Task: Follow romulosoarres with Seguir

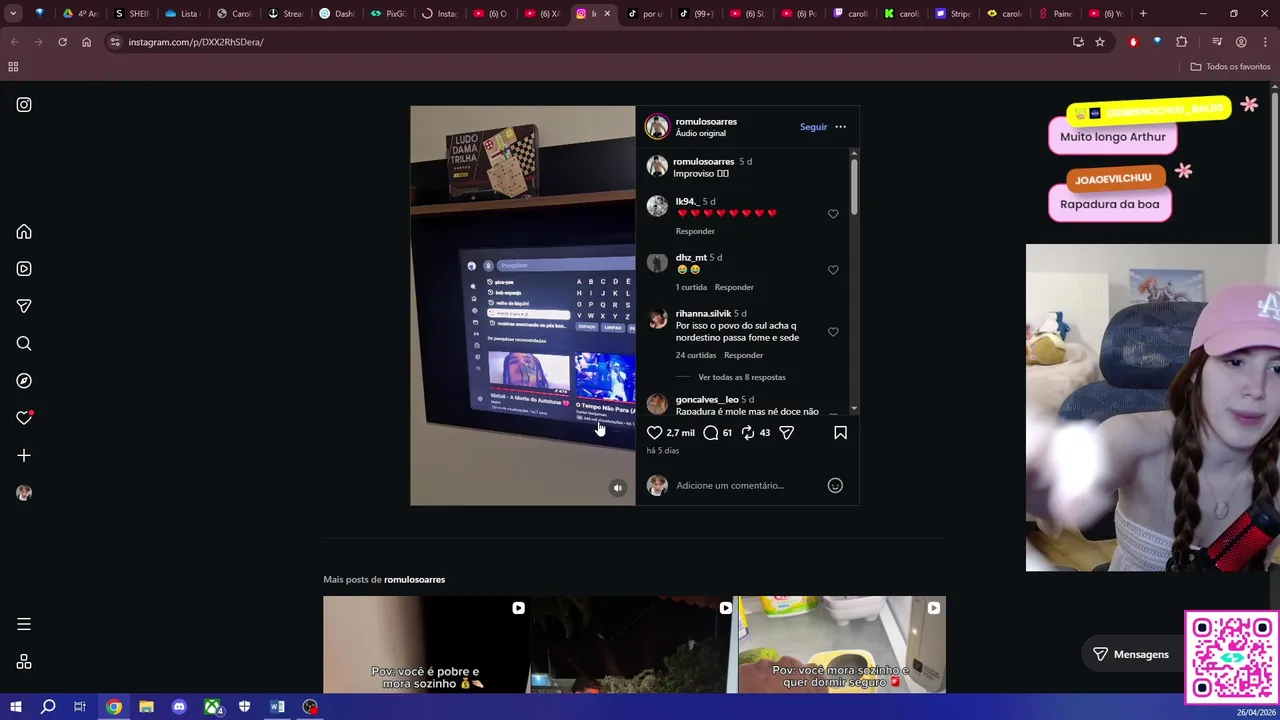Action: [x=813, y=127]
